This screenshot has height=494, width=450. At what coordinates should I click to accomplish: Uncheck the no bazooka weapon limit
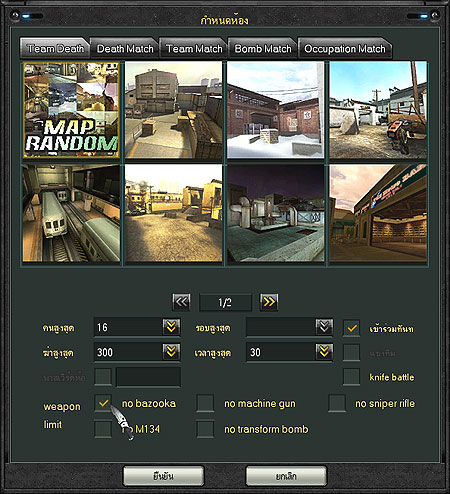103,403
